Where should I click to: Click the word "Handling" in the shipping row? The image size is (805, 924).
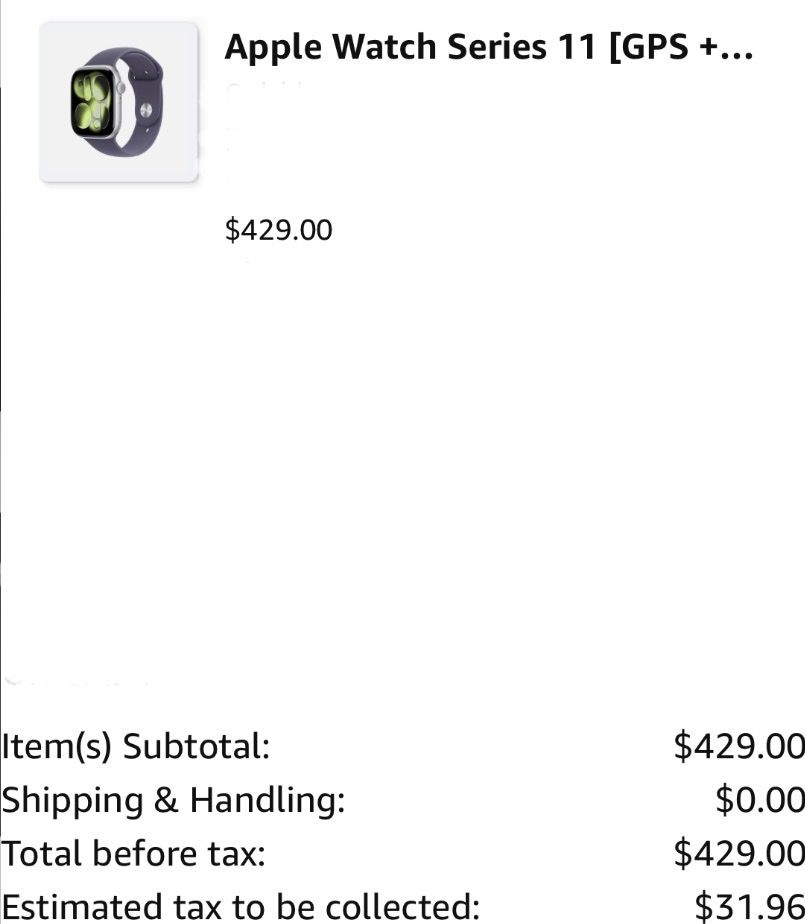click(264, 800)
